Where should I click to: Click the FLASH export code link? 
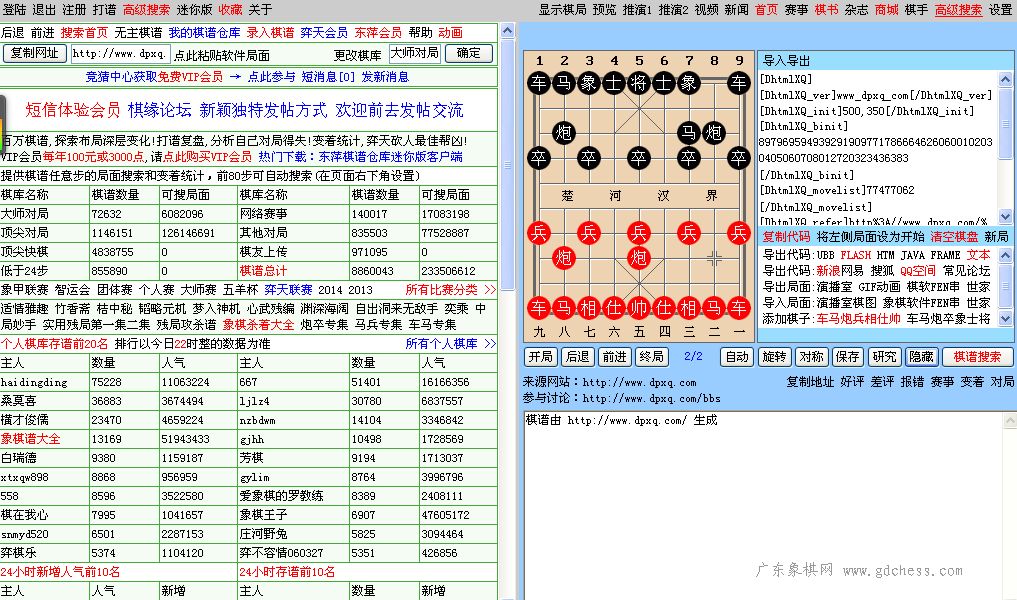coord(855,256)
